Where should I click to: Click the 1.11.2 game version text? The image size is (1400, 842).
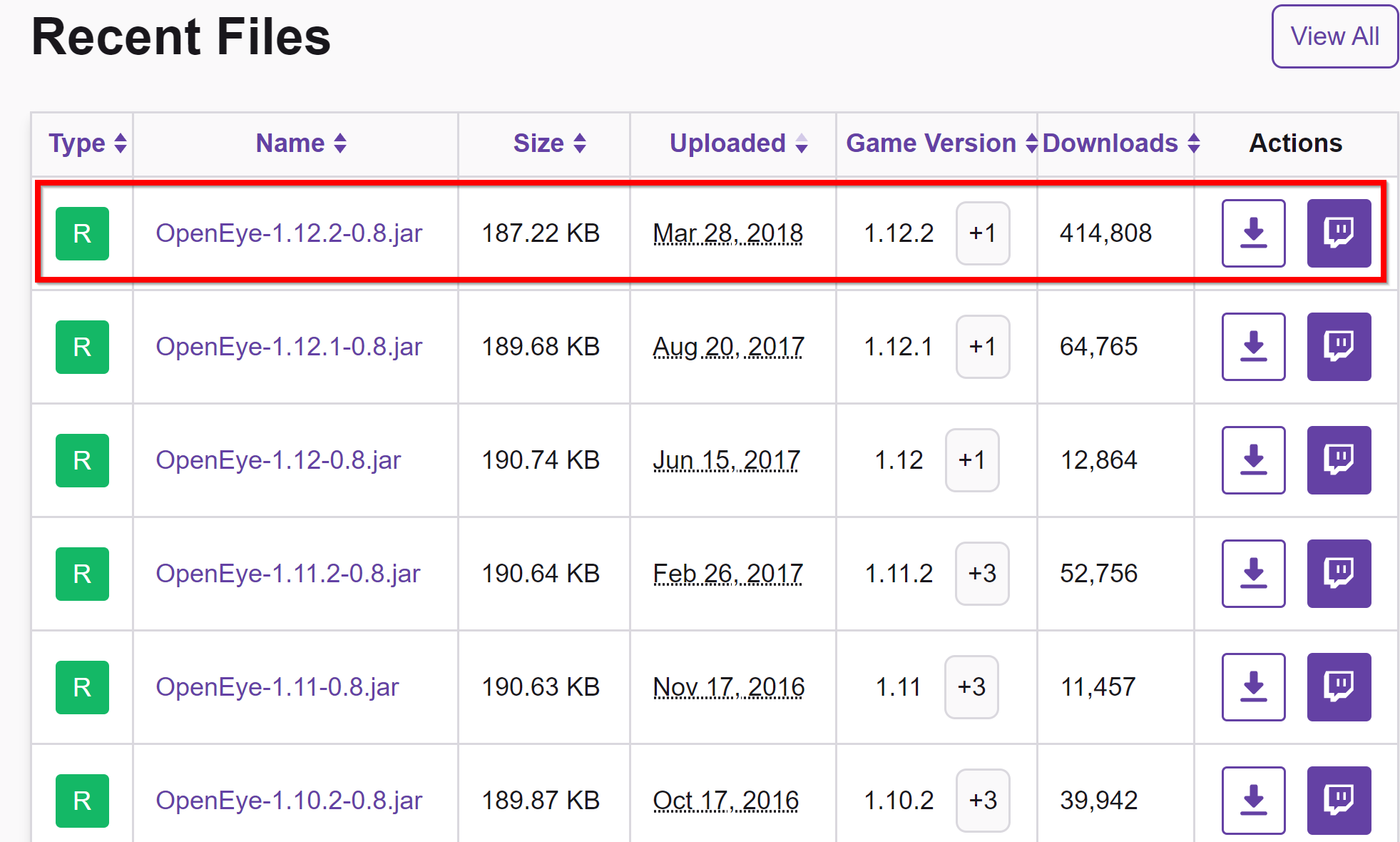[899, 574]
